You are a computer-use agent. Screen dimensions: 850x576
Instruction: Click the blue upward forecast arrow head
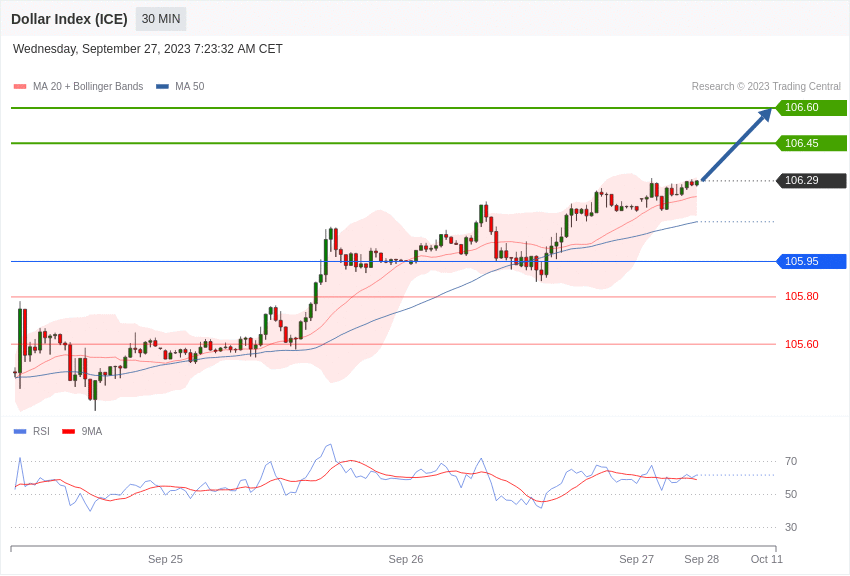coord(766,113)
